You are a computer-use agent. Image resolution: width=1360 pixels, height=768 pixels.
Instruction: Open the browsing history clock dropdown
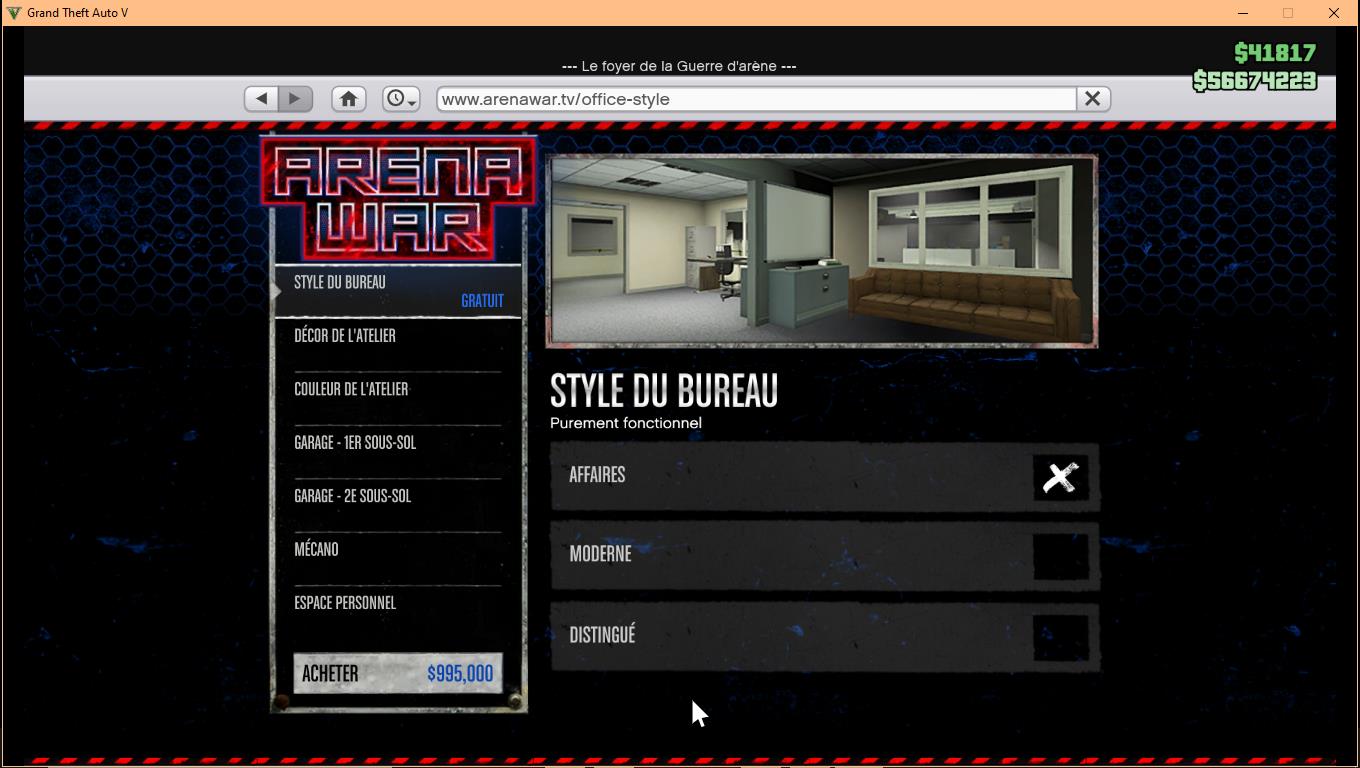(401, 99)
